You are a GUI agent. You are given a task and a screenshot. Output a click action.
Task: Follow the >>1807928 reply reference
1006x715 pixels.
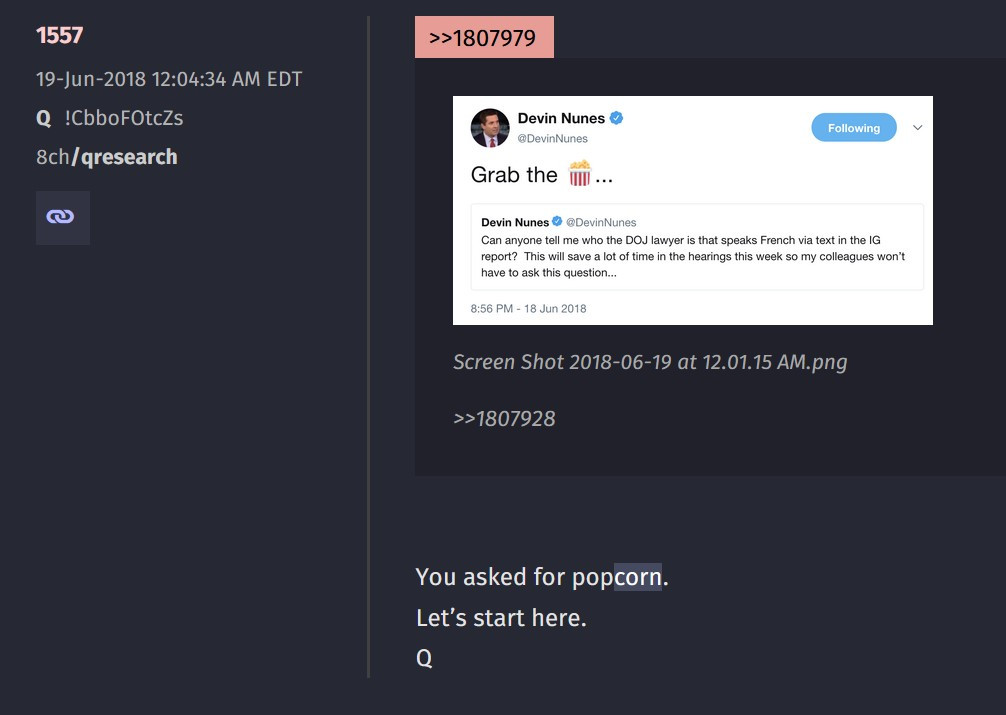click(504, 418)
